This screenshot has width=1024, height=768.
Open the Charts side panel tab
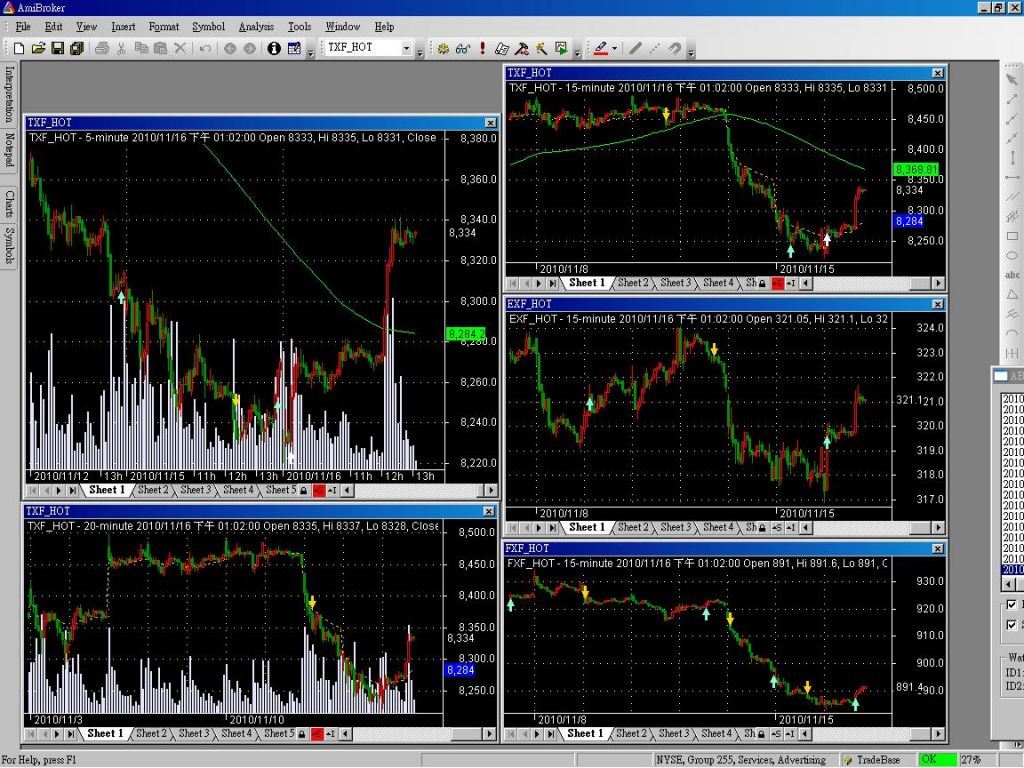(x=9, y=203)
